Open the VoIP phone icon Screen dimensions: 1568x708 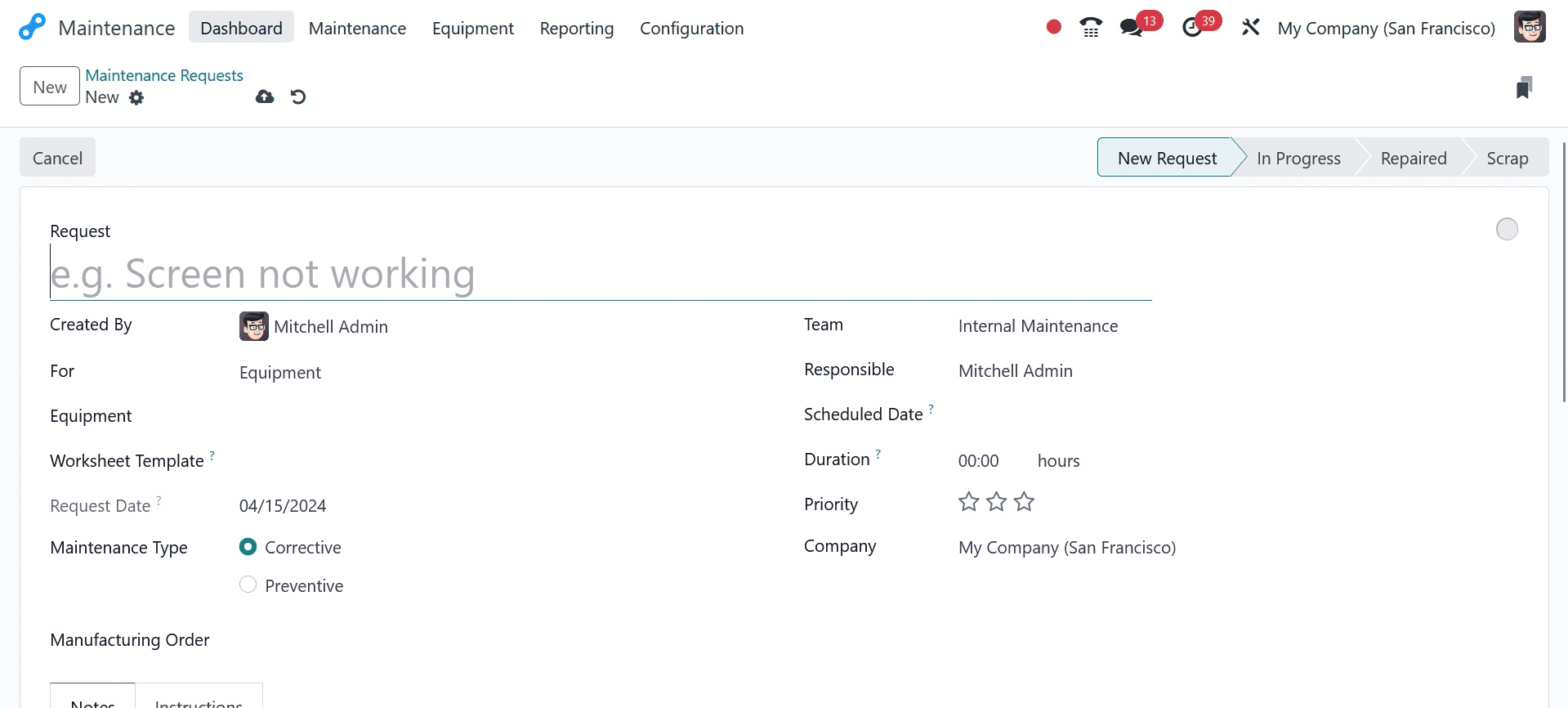(1091, 27)
